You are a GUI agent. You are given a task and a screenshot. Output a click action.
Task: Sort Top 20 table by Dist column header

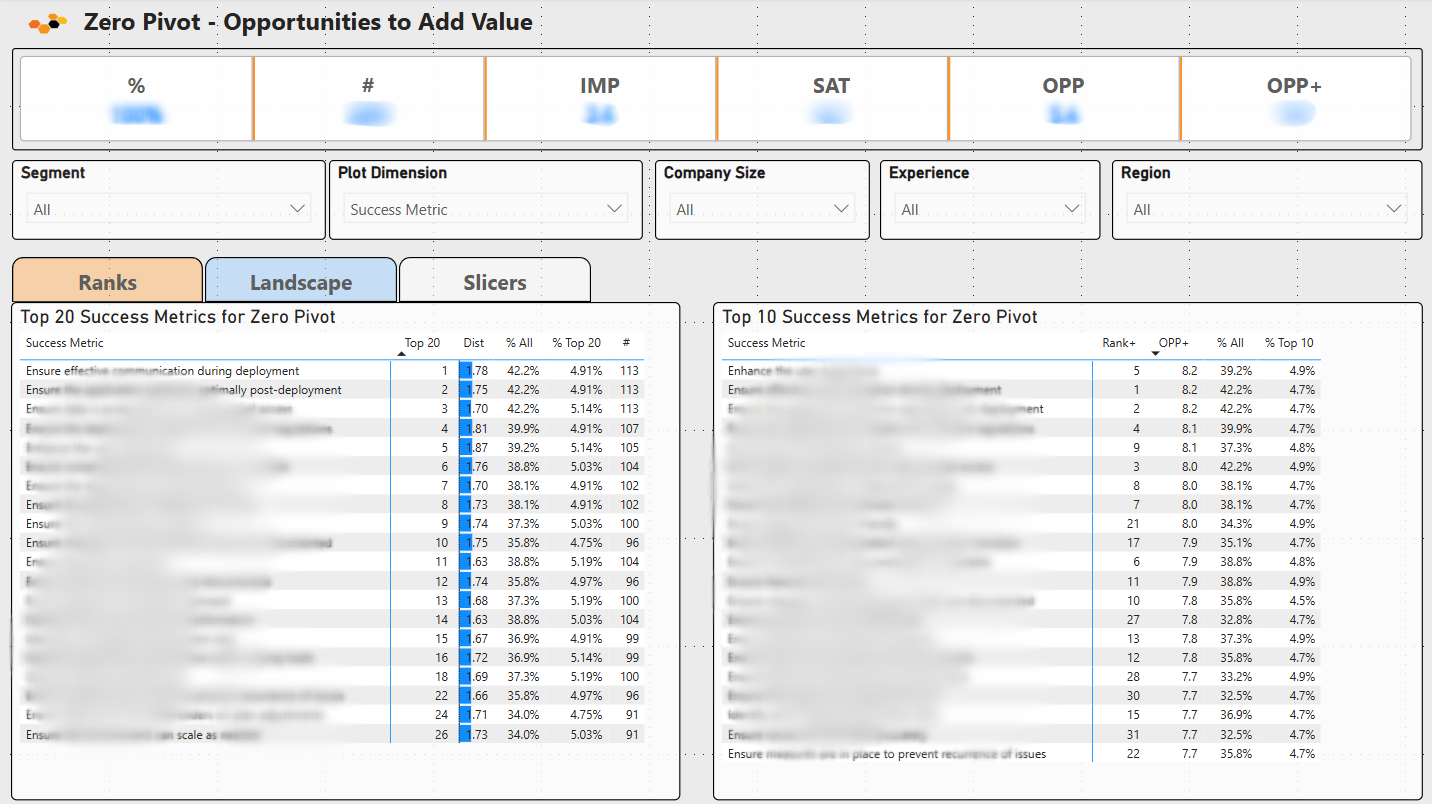coord(474,343)
